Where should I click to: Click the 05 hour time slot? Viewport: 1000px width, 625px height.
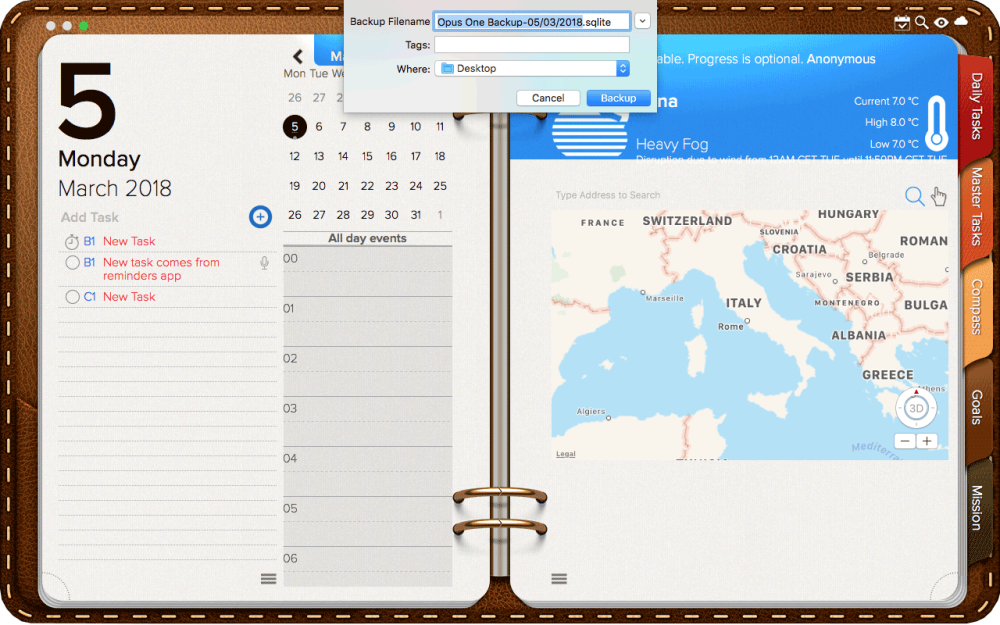click(x=368, y=522)
